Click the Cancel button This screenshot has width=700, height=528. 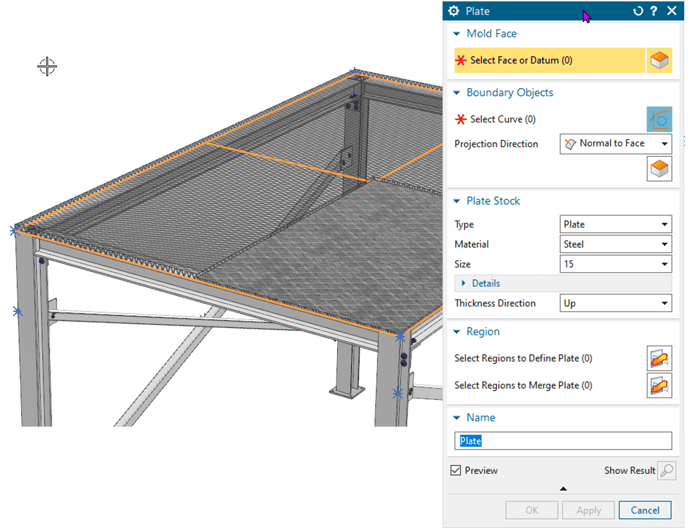[x=645, y=510]
